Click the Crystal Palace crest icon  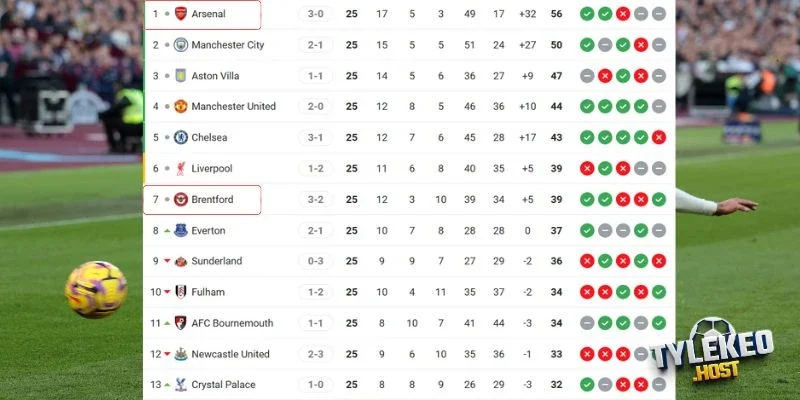coord(181,385)
